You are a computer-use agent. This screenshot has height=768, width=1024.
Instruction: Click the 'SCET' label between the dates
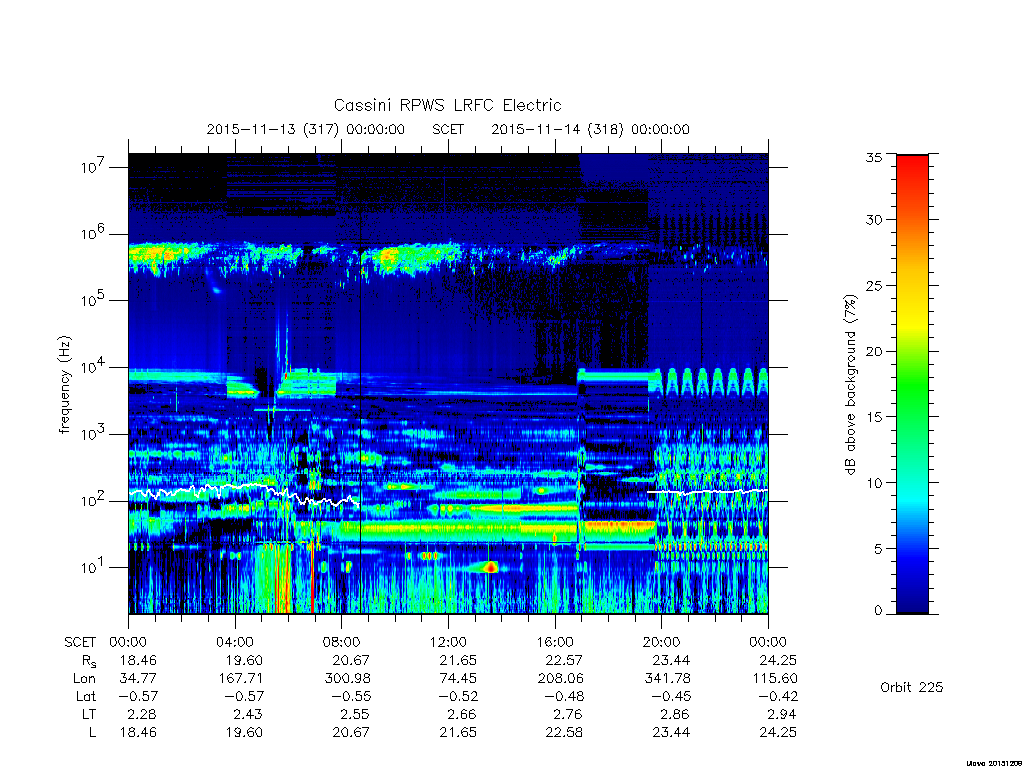tap(448, 129)
